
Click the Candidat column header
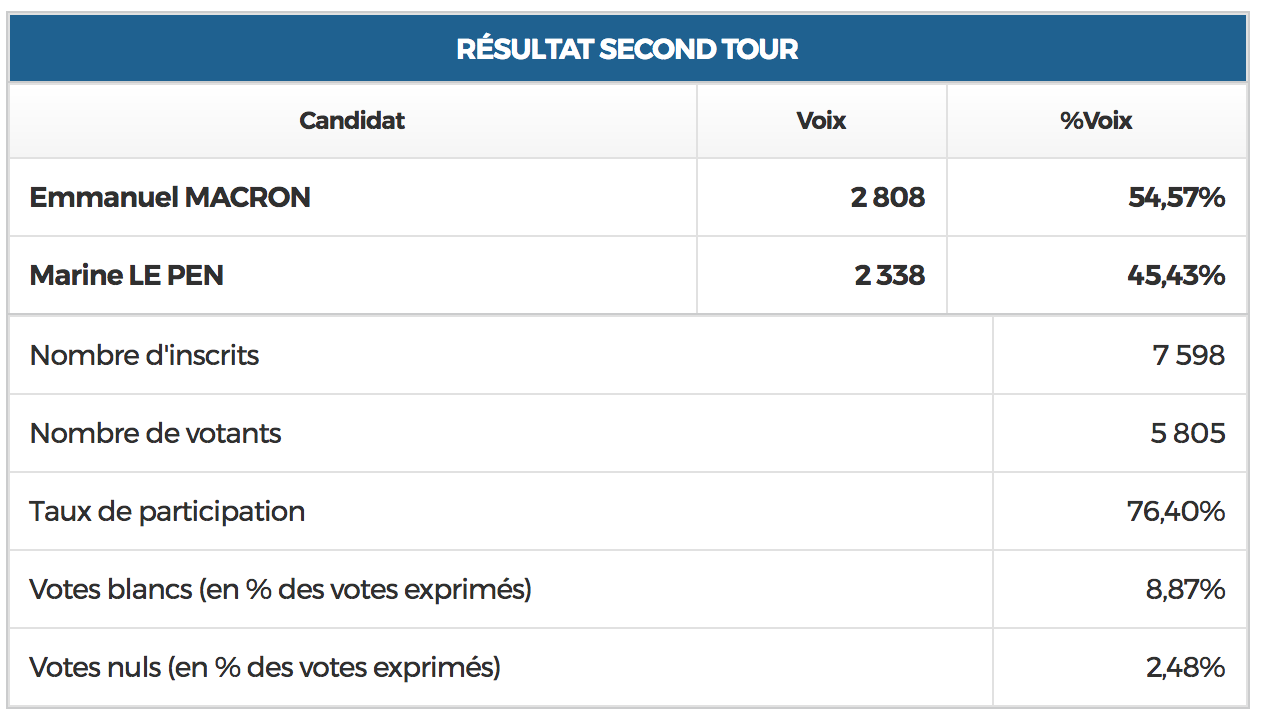(x=352, y=121)
